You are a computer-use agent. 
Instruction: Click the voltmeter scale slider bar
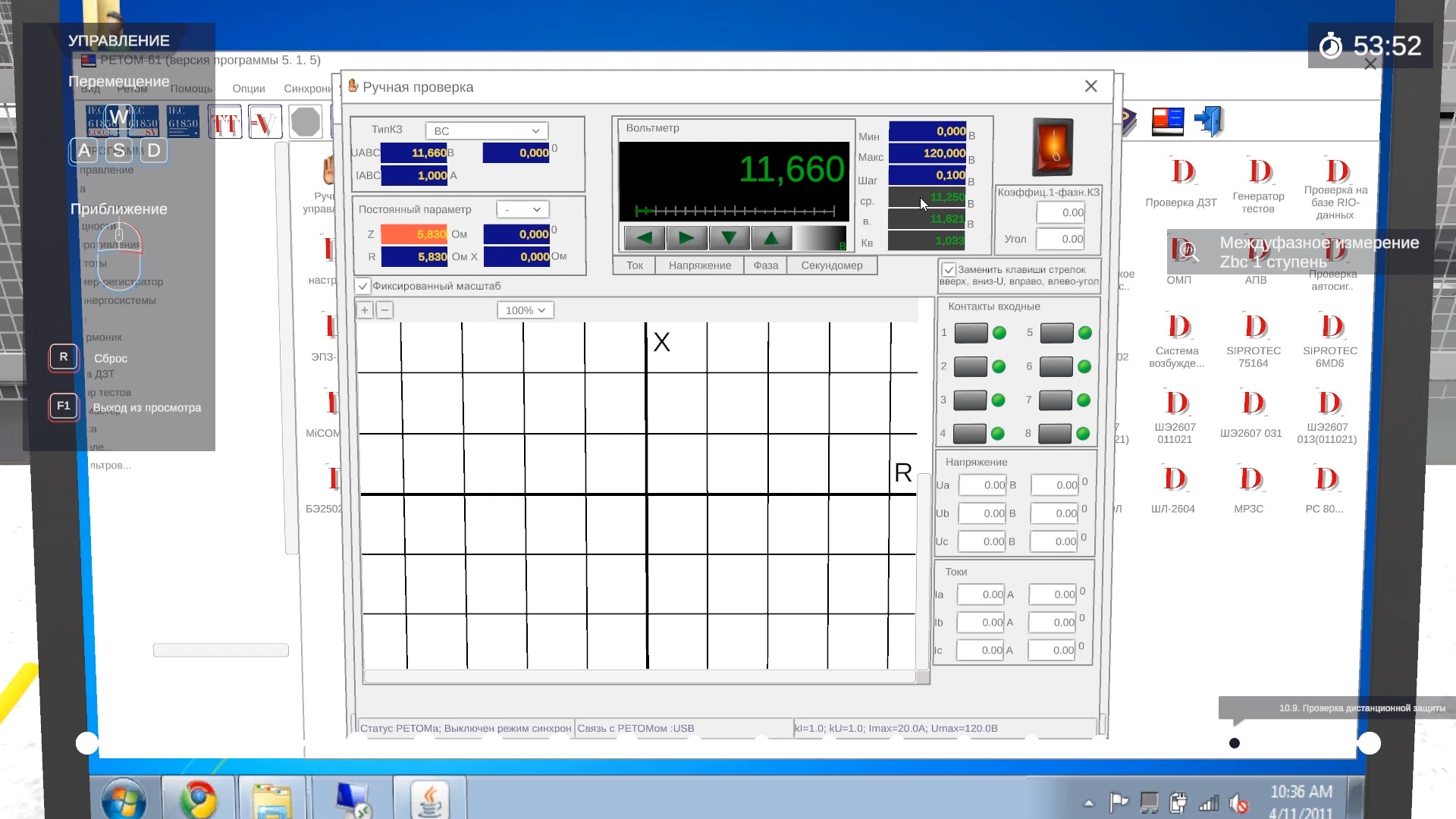click(x=734, y=211)
